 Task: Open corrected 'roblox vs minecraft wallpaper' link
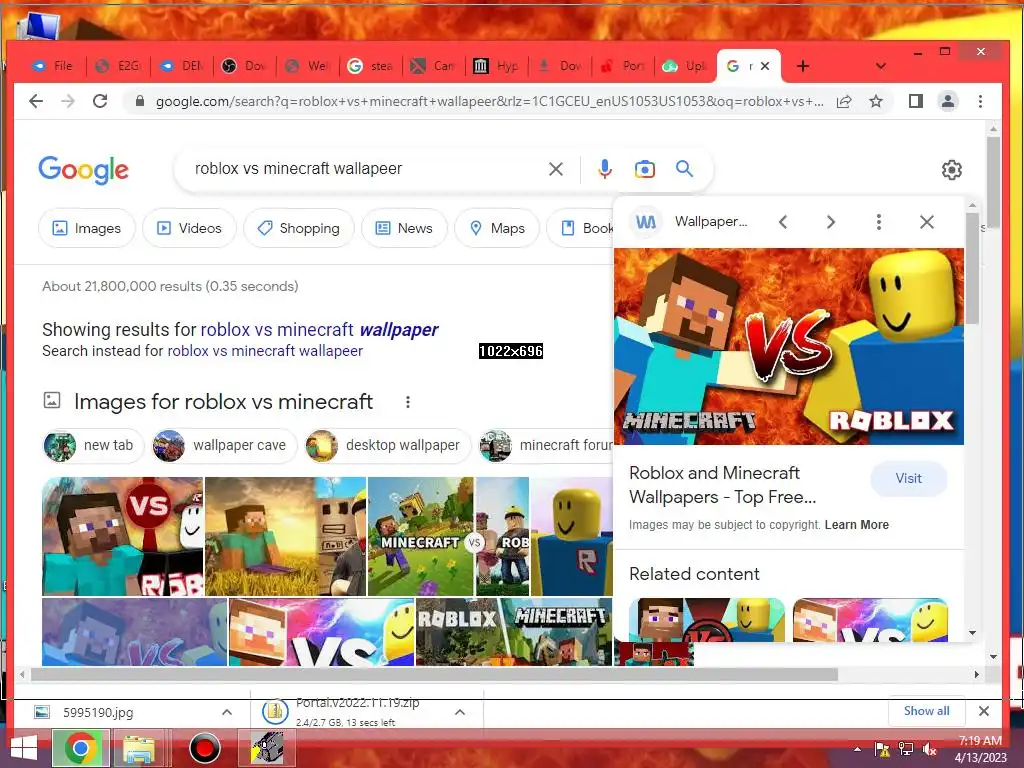click(319, 330)
